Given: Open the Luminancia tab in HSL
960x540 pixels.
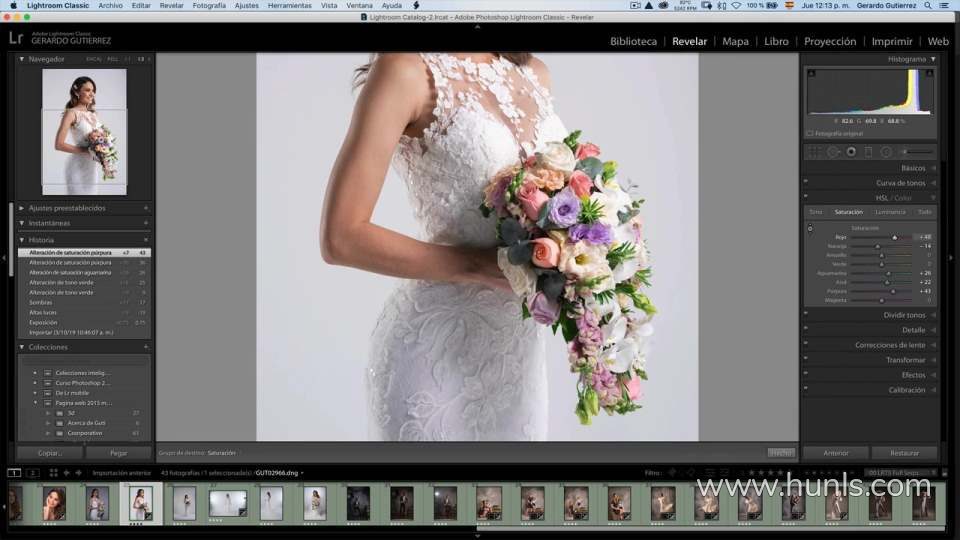Looking at the screenshot, I should (x=890, y=212).
